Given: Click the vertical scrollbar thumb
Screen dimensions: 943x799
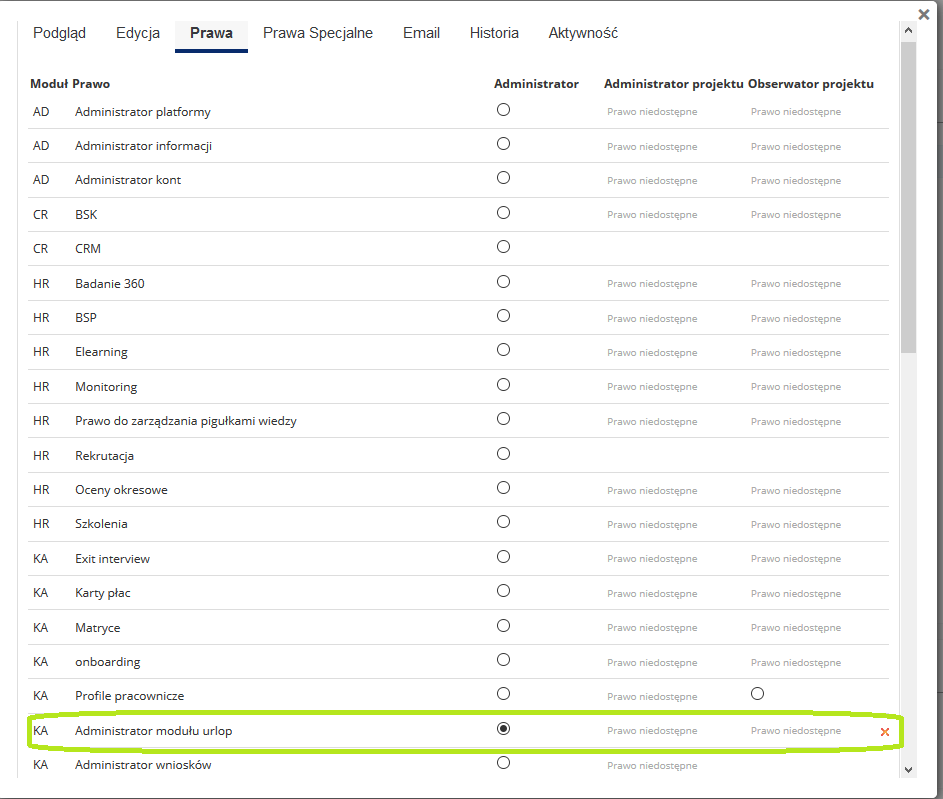Looking at the screenshot, I should (x=908, y=197).
